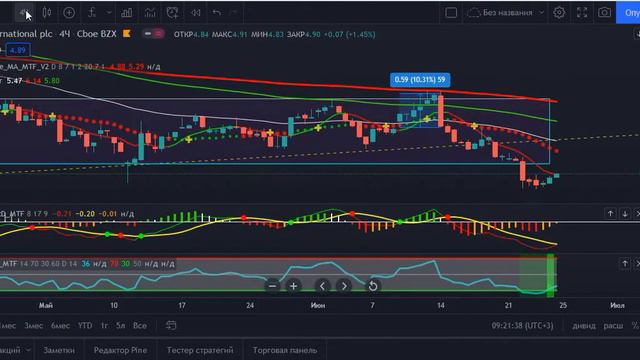Viewport: 640px width, 360px height.
Task: Reset the chart view with circular arrow
Action: point(373,286)
